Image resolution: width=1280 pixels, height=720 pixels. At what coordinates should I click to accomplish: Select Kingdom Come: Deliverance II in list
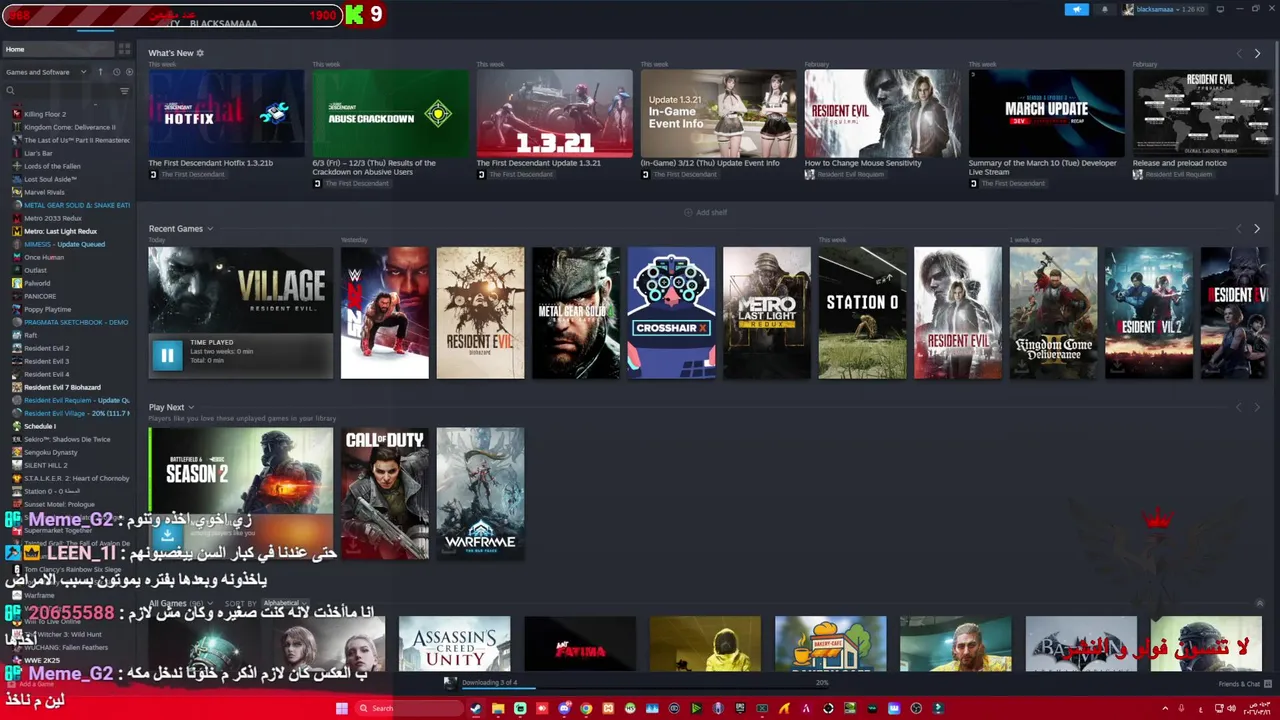point(69,127)
